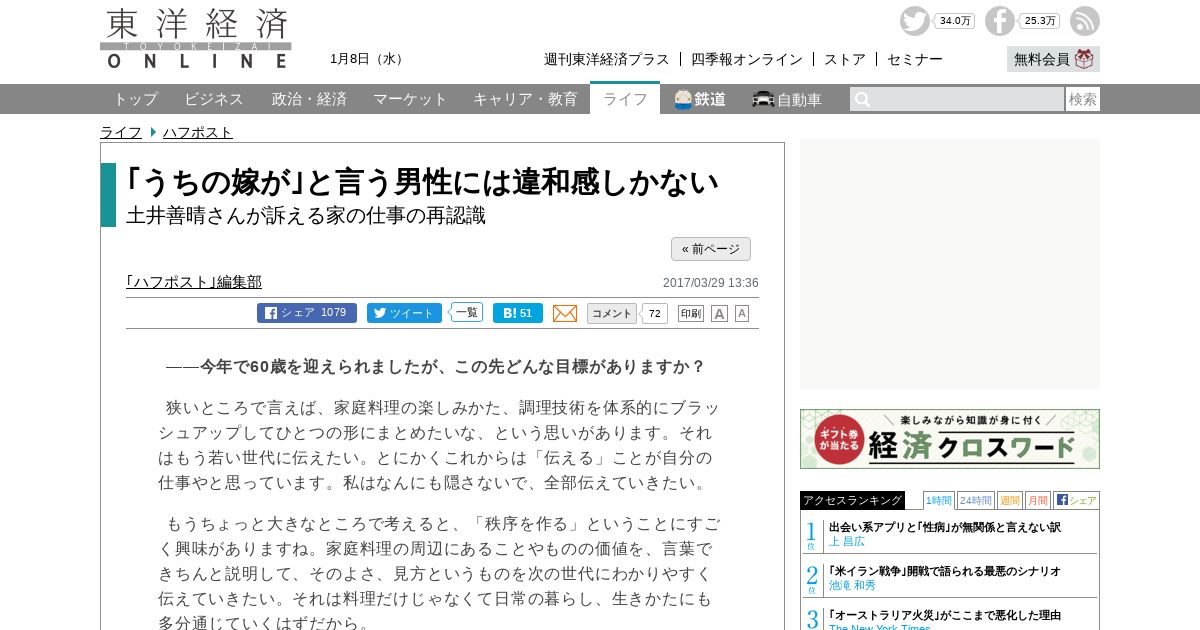Screen dimensions: 1200x630
Task: Open the author link 上 昌広
Action: click(x=847, y=541)
